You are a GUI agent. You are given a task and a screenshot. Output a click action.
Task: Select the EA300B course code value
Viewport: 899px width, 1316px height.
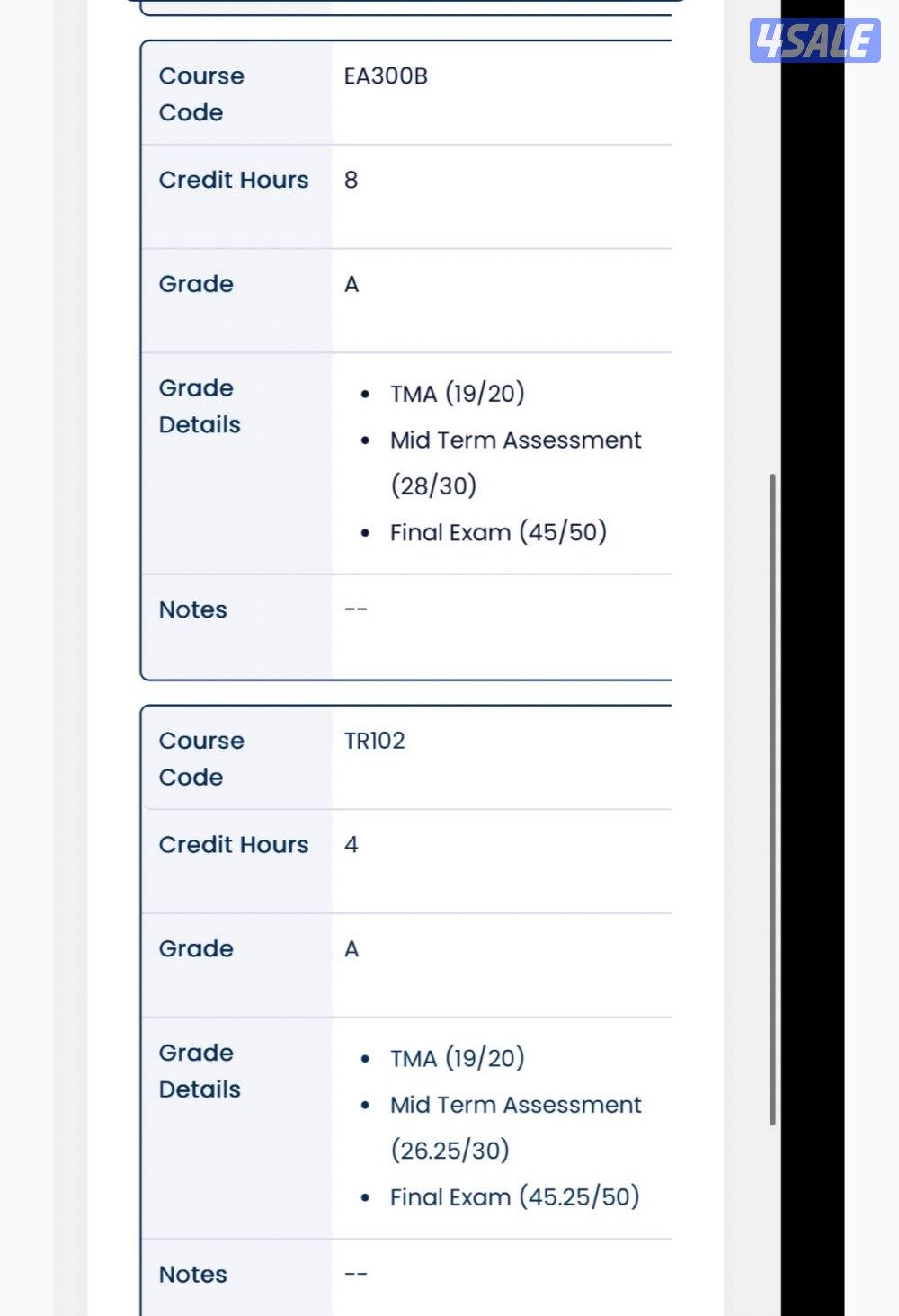pos(386,76)
